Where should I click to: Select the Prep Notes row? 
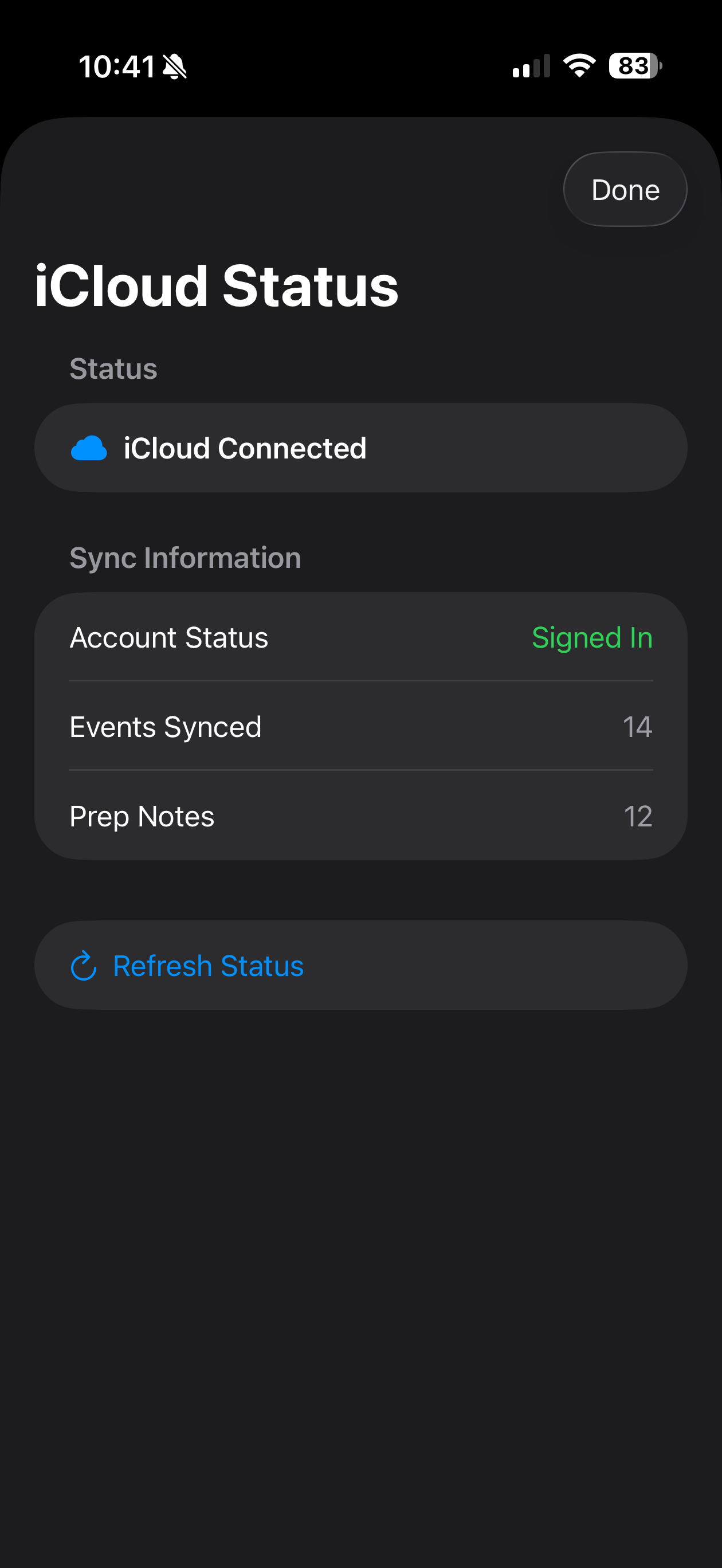tap(361, 816)
